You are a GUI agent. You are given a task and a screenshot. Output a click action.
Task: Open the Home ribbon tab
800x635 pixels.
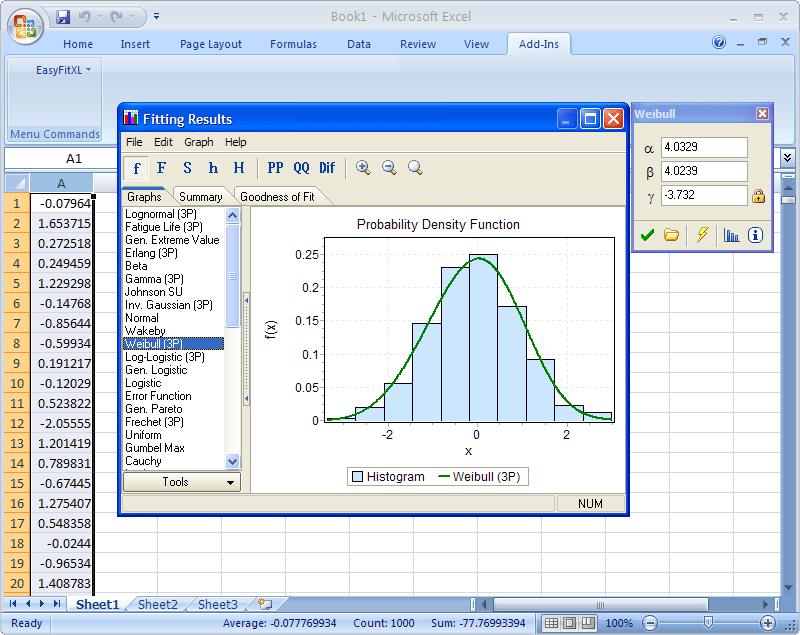click(78, 44)
